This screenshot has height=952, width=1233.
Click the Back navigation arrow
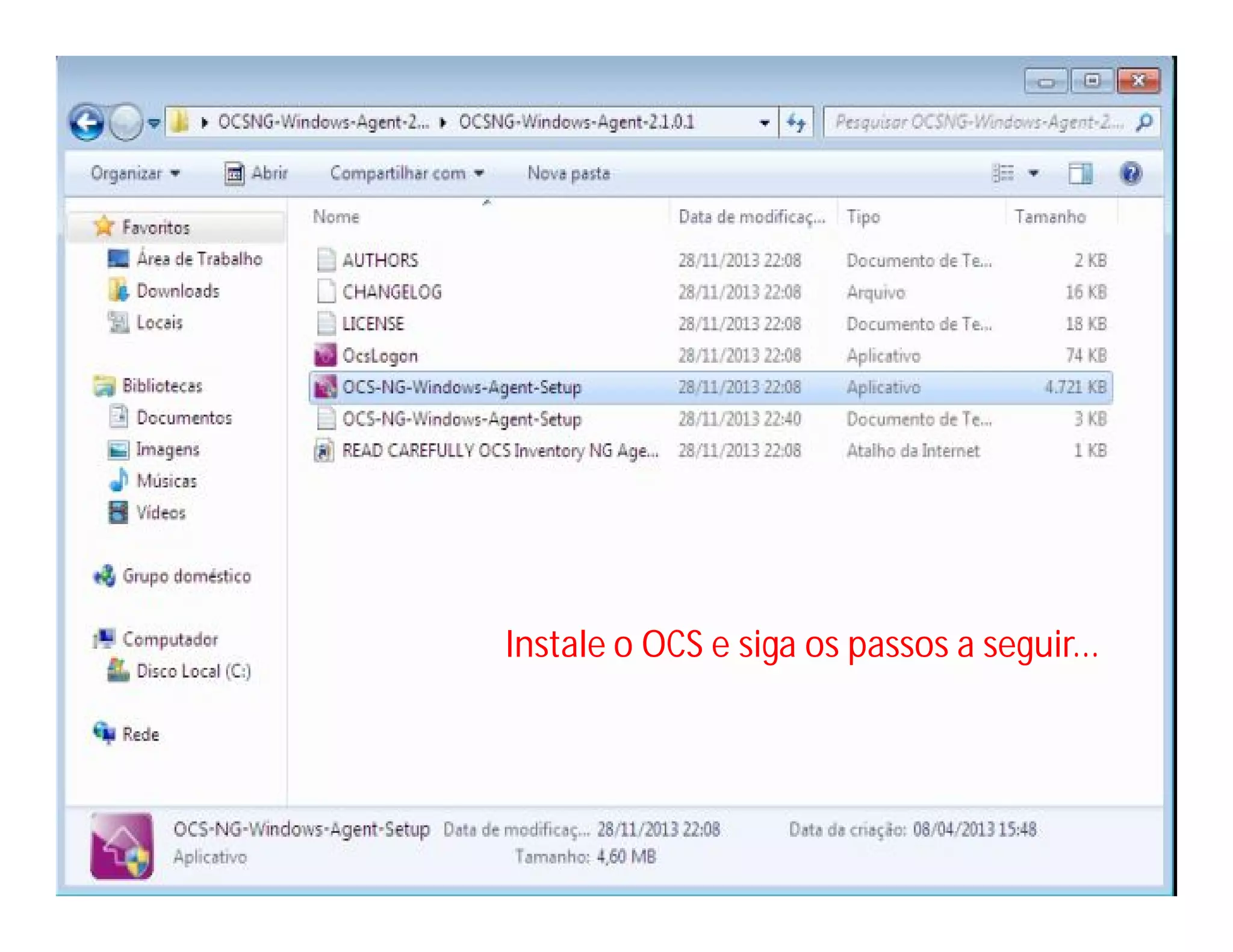[87, 122]
